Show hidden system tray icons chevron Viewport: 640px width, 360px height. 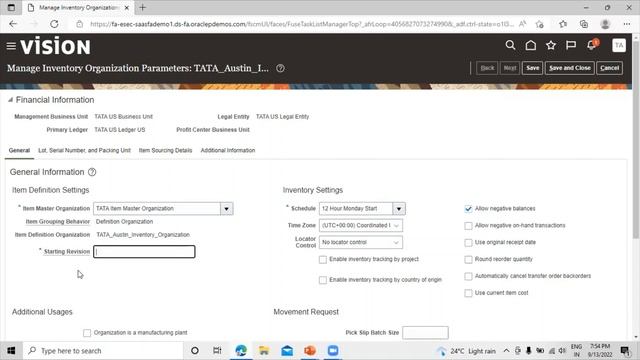506,351
